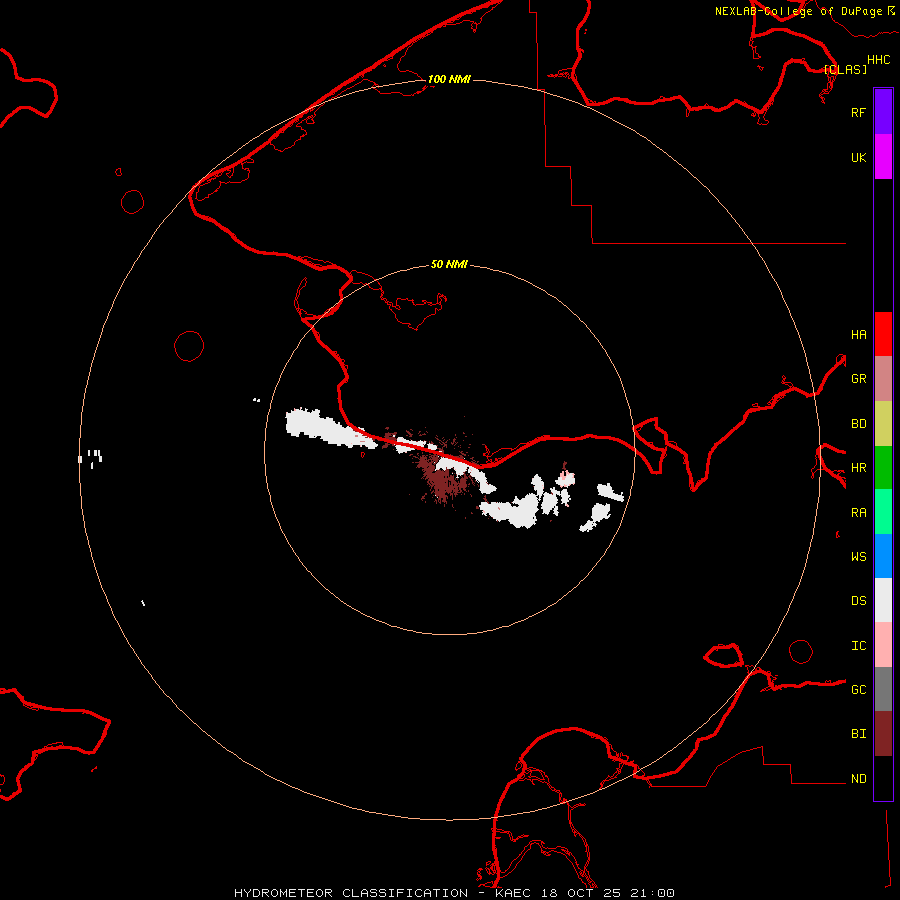Click the ND legend label
The width and height of the screenshot is (900, 900).
(x=858, y=778)
